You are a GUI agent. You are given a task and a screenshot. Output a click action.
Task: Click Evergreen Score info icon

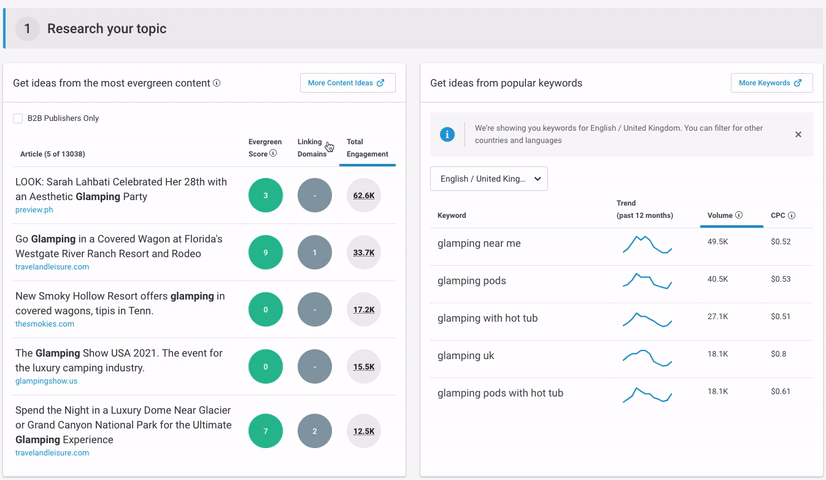273,154
